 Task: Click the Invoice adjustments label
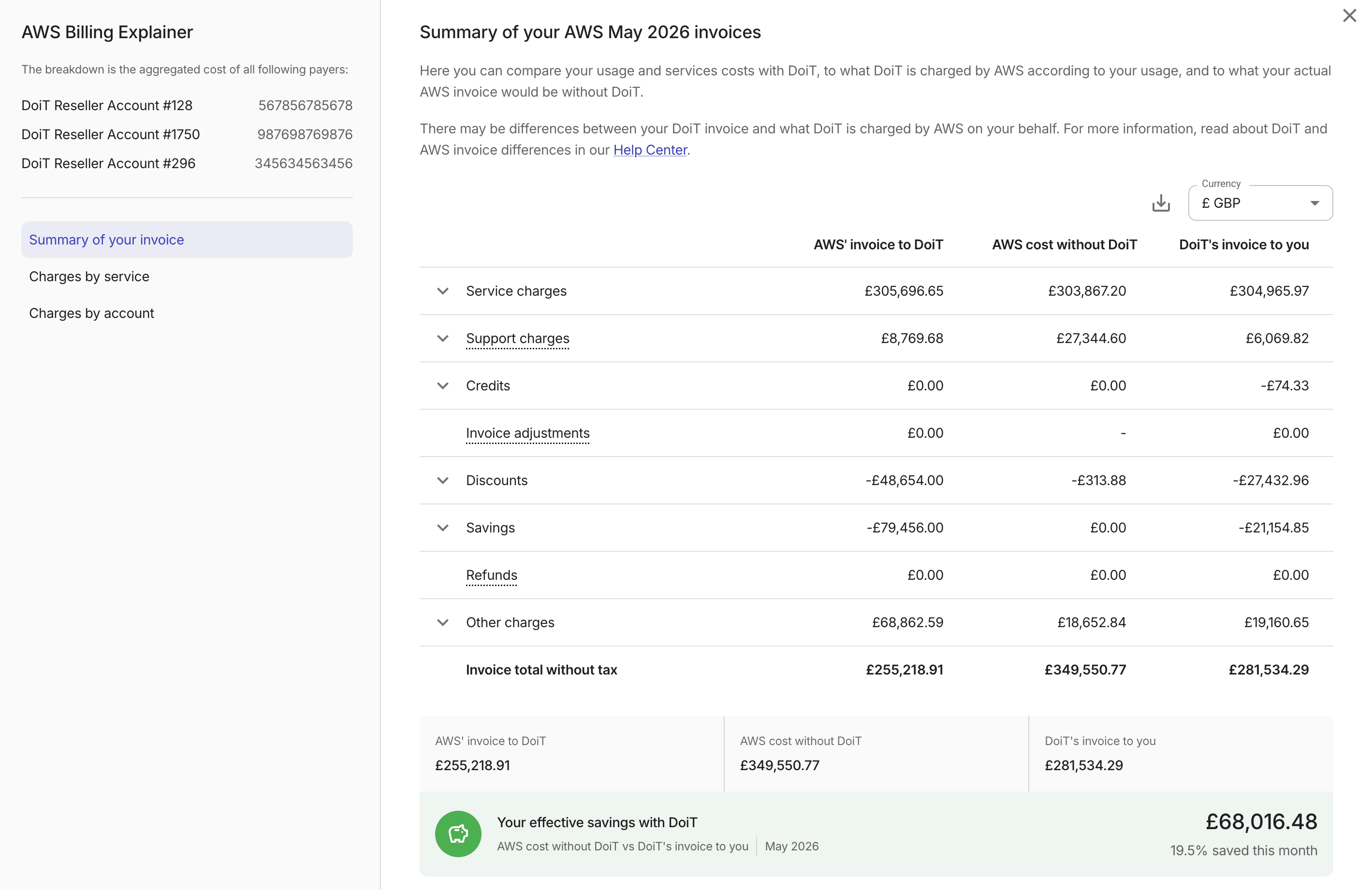coord(527,433)
